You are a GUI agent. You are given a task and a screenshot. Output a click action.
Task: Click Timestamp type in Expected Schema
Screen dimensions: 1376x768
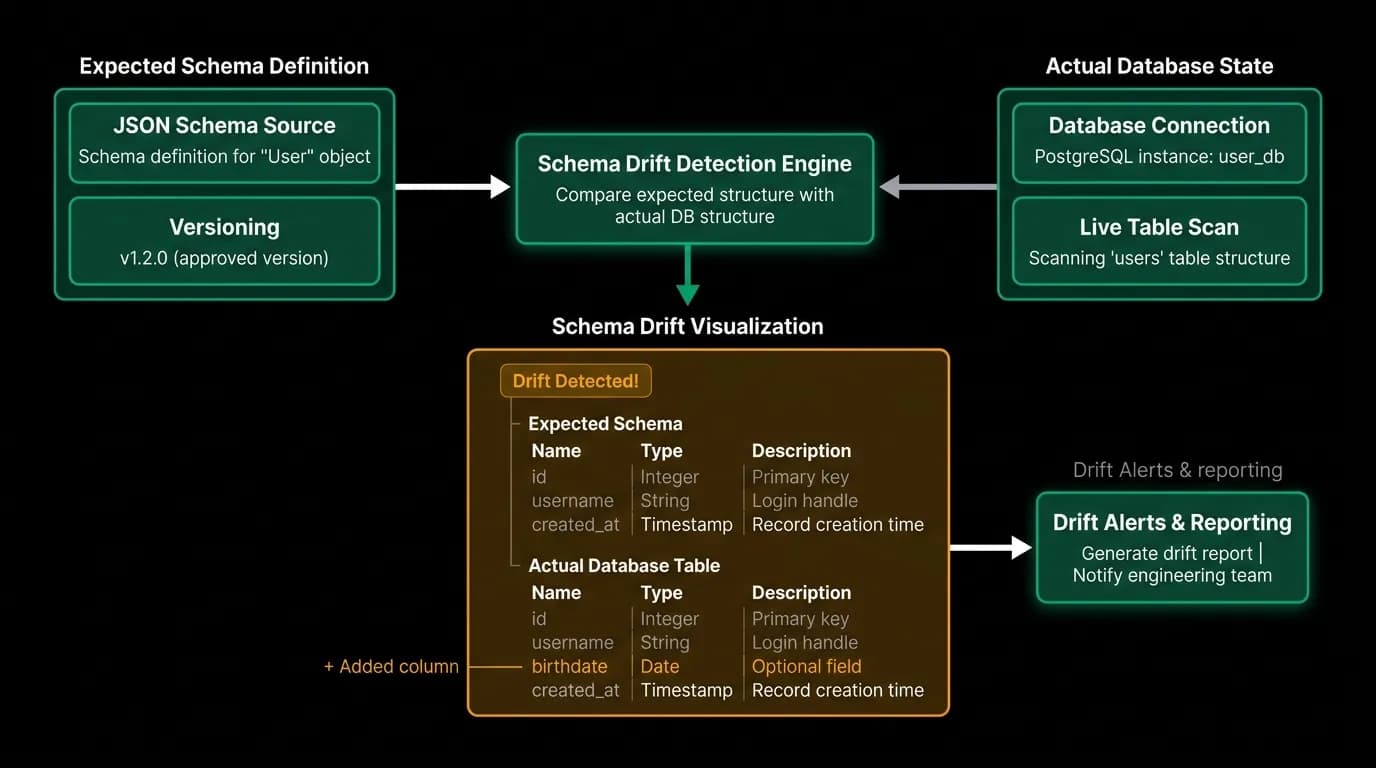(x=687, y=524)
